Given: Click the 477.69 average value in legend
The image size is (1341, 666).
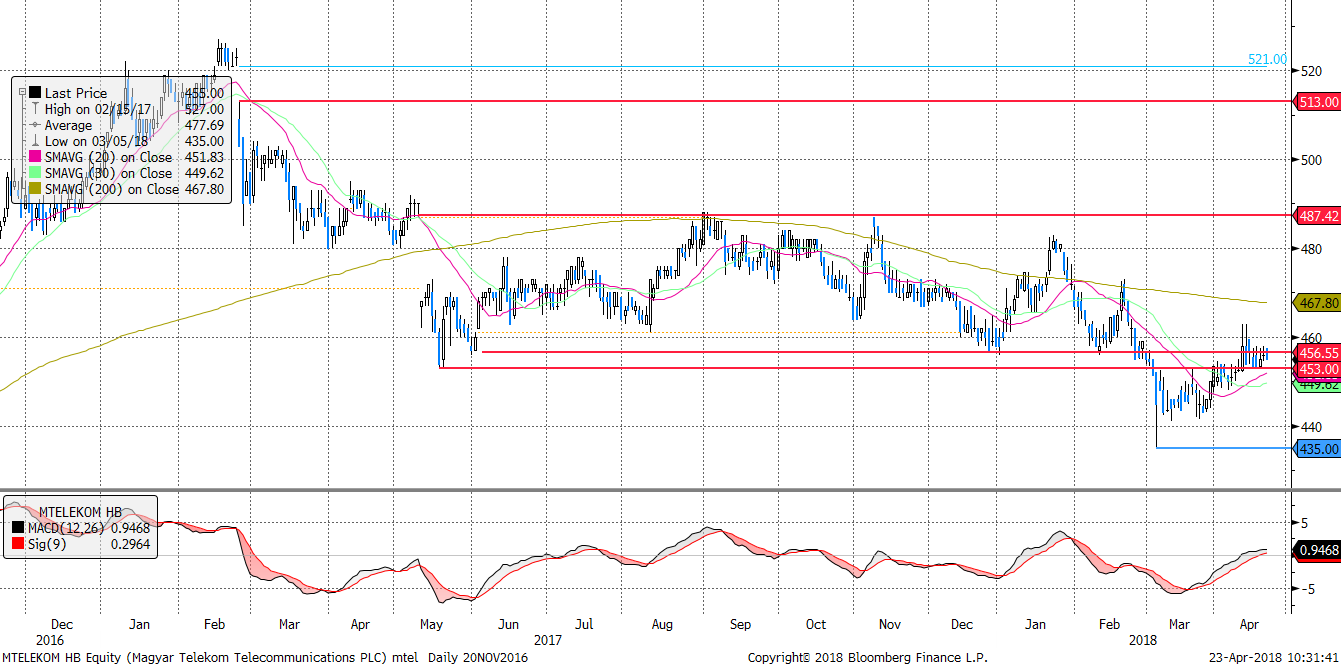Looking at the screenshot, I should [x=205, y=125].
